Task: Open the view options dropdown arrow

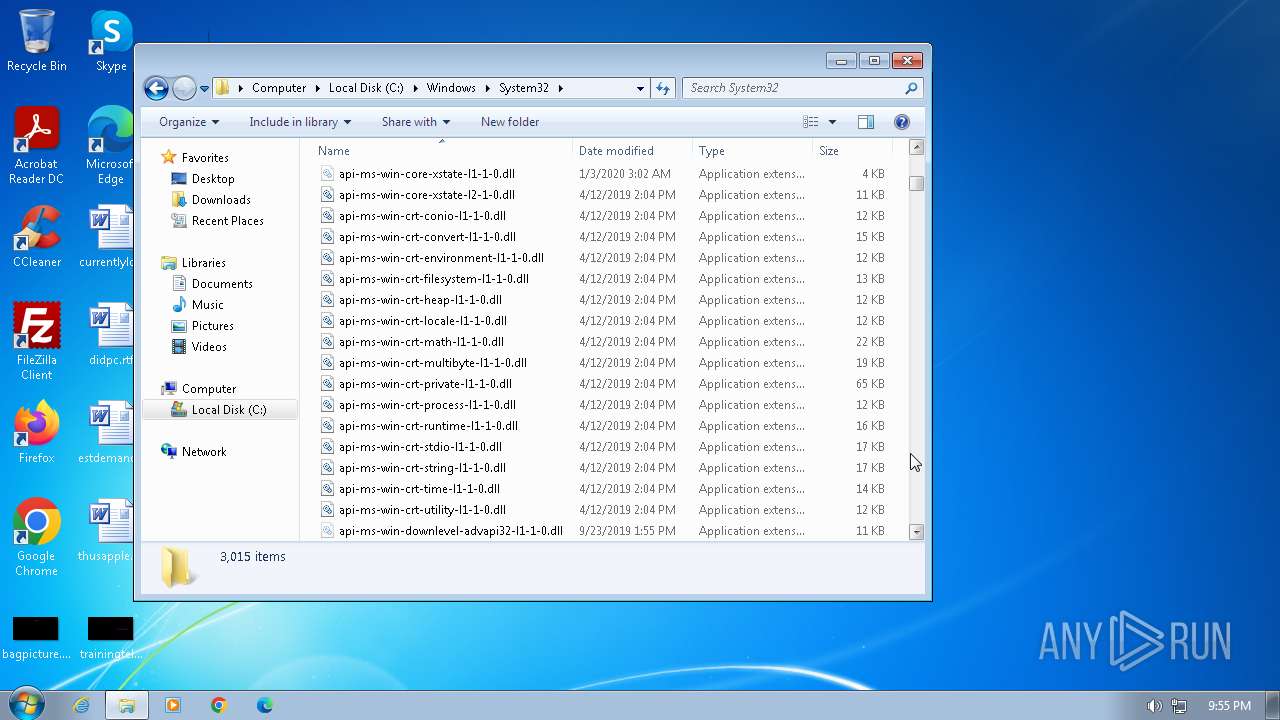Action: tap(832, 122)
